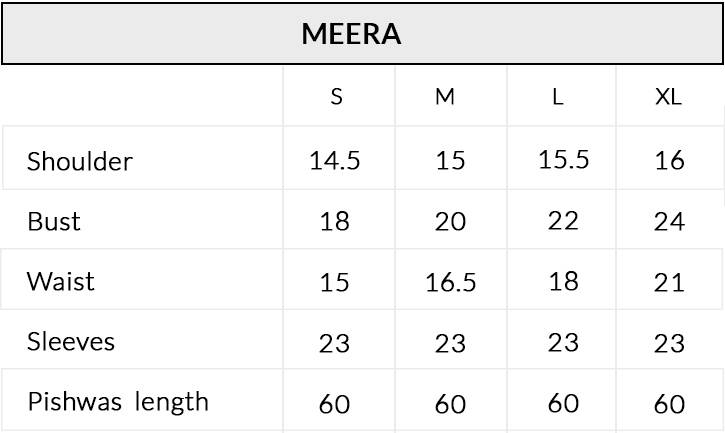The width and height of the screenshot is (725, 433).
Task: Select the XL size column header
Action: (668, 97)
